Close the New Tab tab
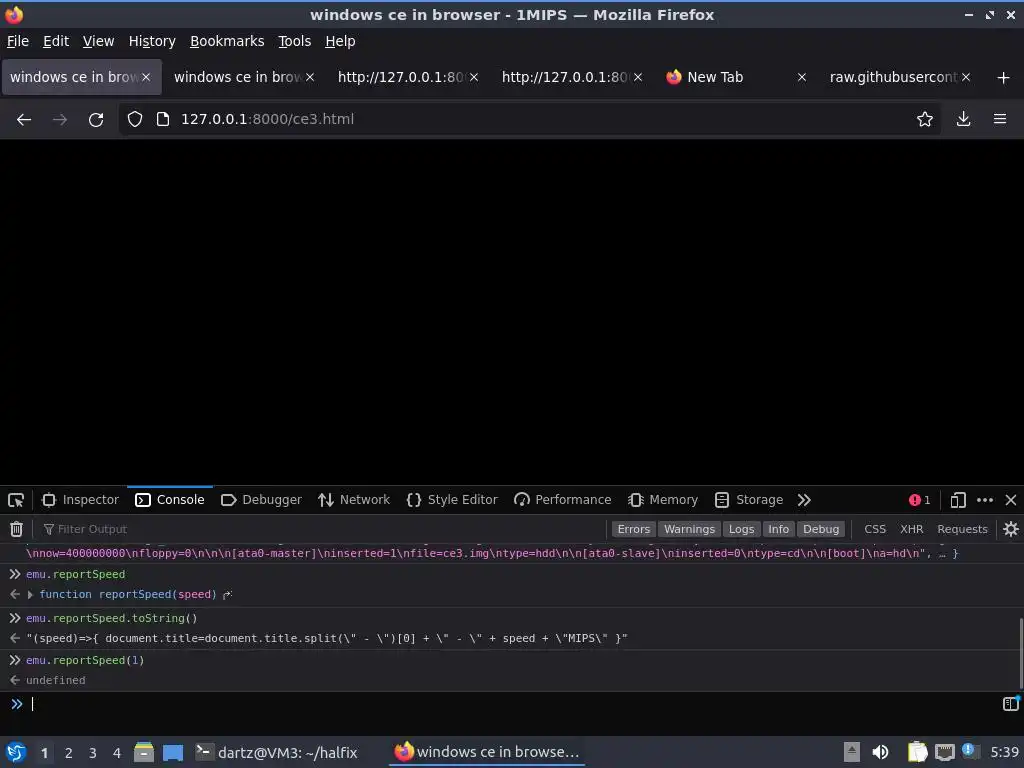 [x=802, y=78]
